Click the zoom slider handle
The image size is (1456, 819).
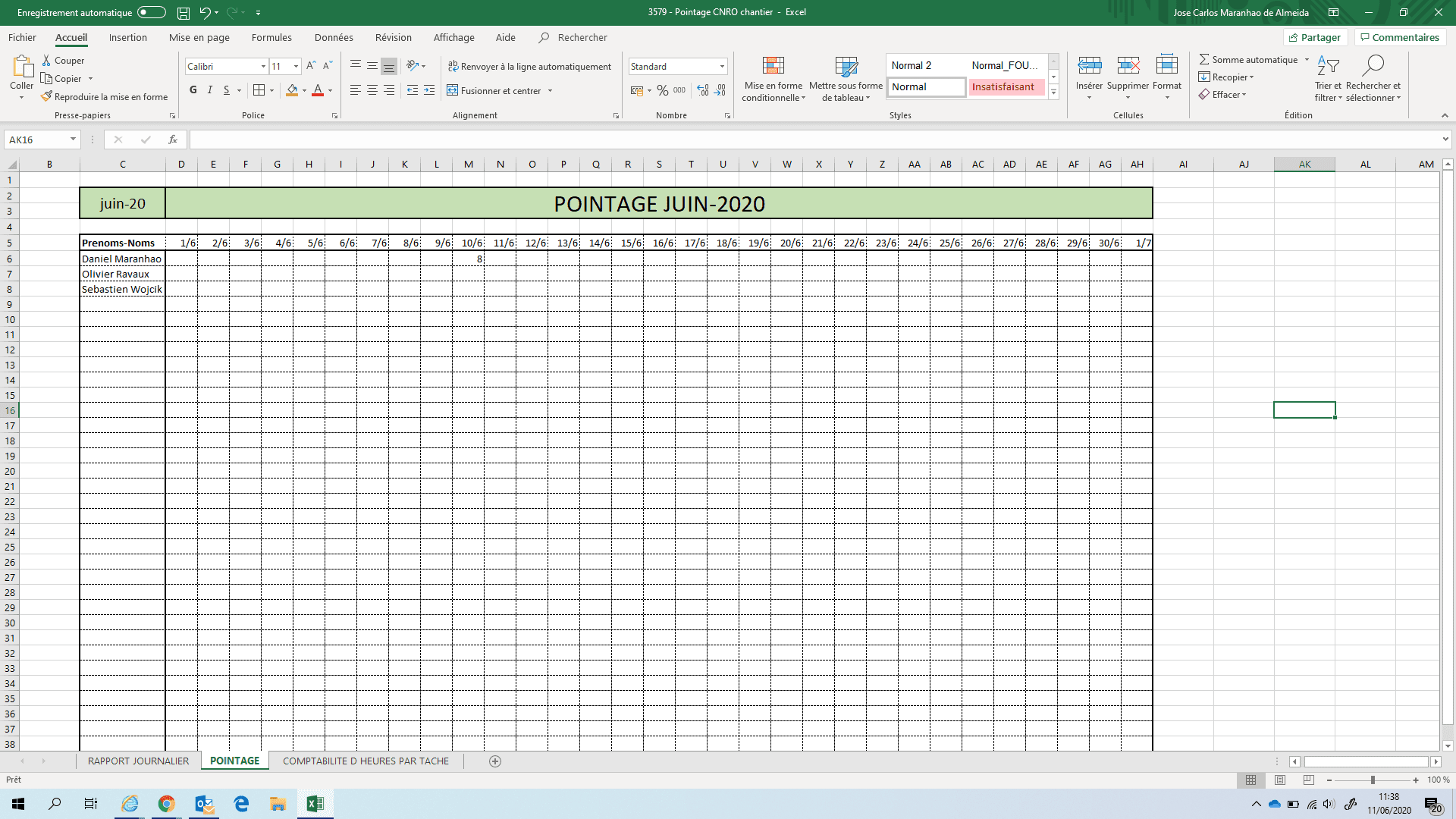click(x=1373, y=780)
